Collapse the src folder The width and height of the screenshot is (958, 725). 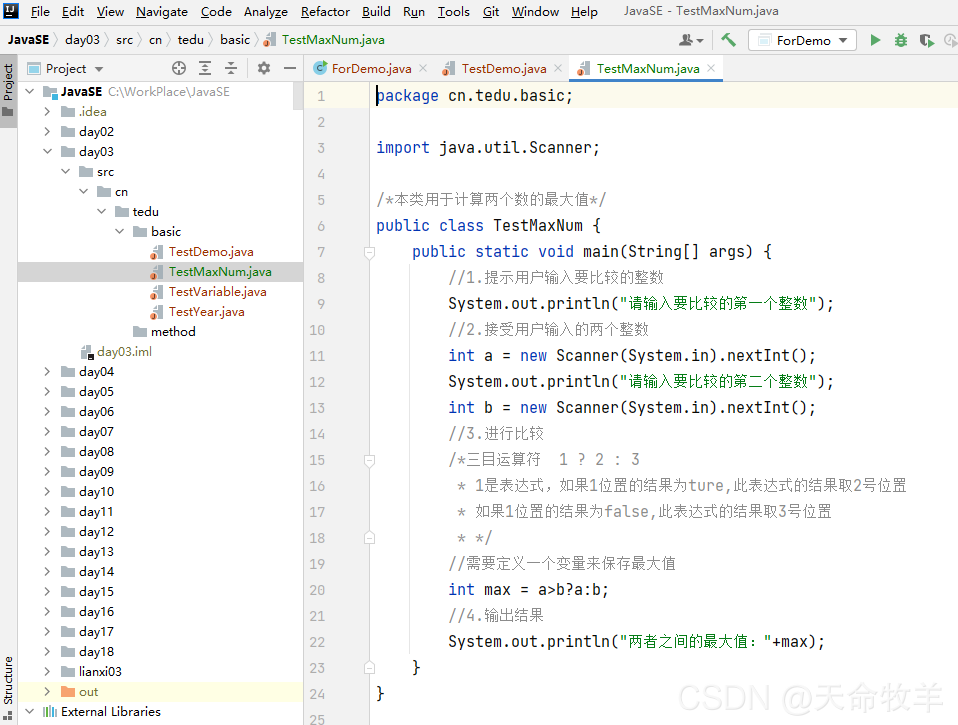tap(66, 172)
